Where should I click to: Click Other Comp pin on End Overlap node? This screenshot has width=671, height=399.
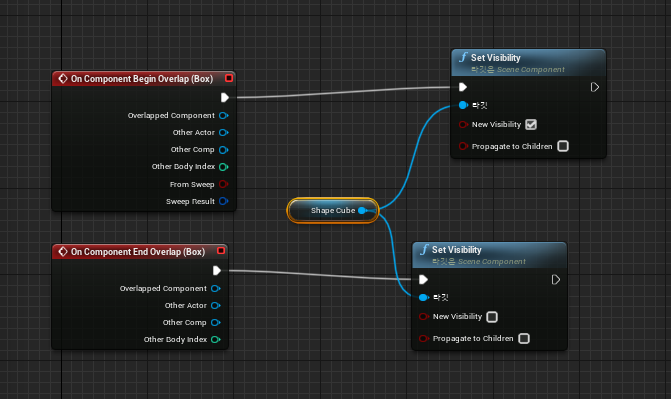pos(216,322)
